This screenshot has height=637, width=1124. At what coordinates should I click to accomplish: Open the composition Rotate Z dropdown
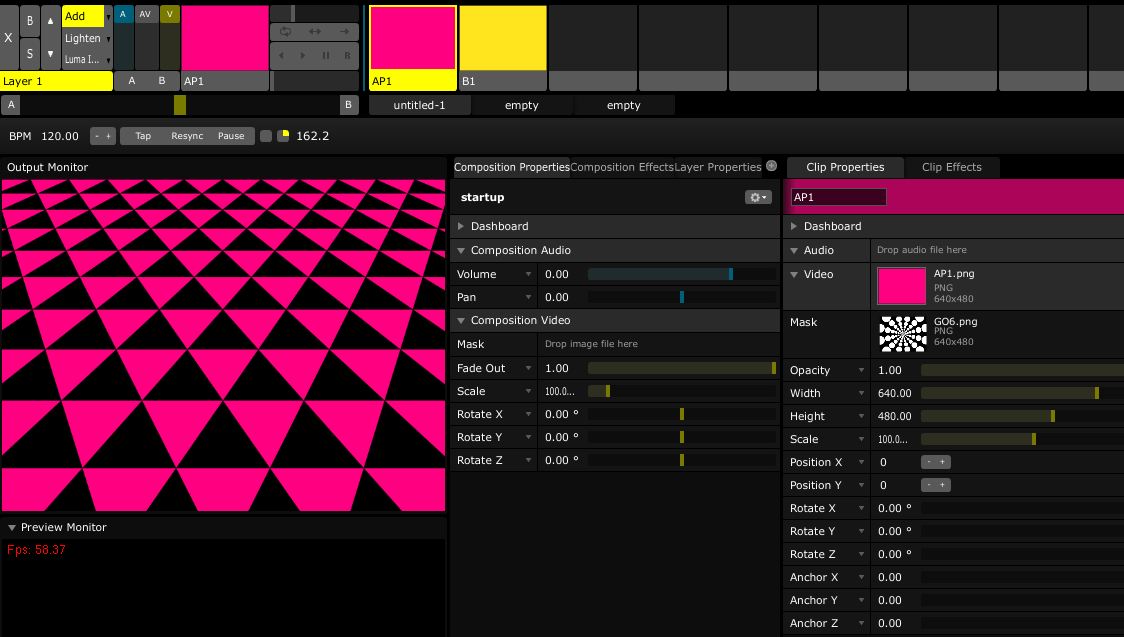pyautogui.click(x=528, y=460)
